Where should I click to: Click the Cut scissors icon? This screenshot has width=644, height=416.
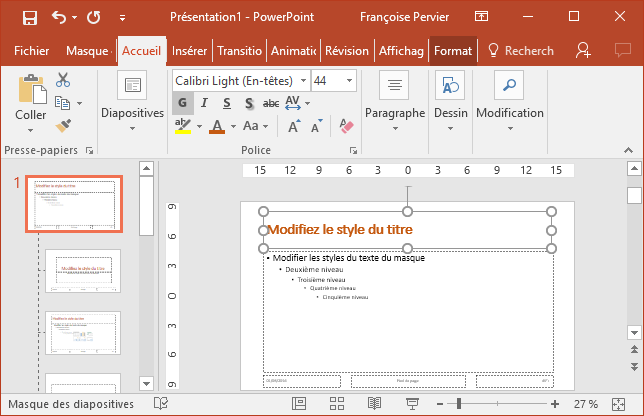63,80
